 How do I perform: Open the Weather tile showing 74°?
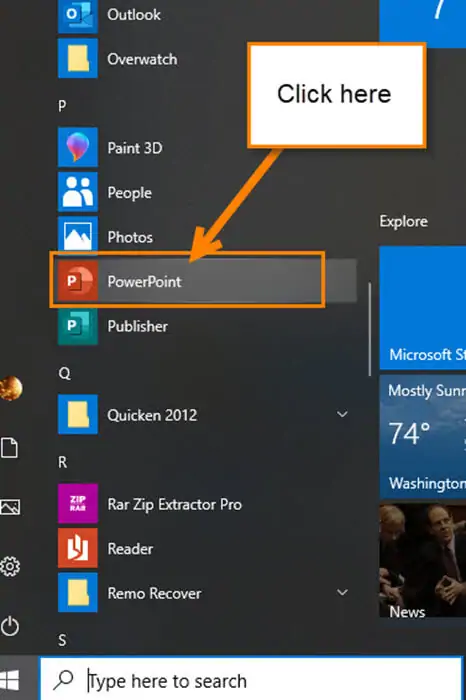click(423, 436)
